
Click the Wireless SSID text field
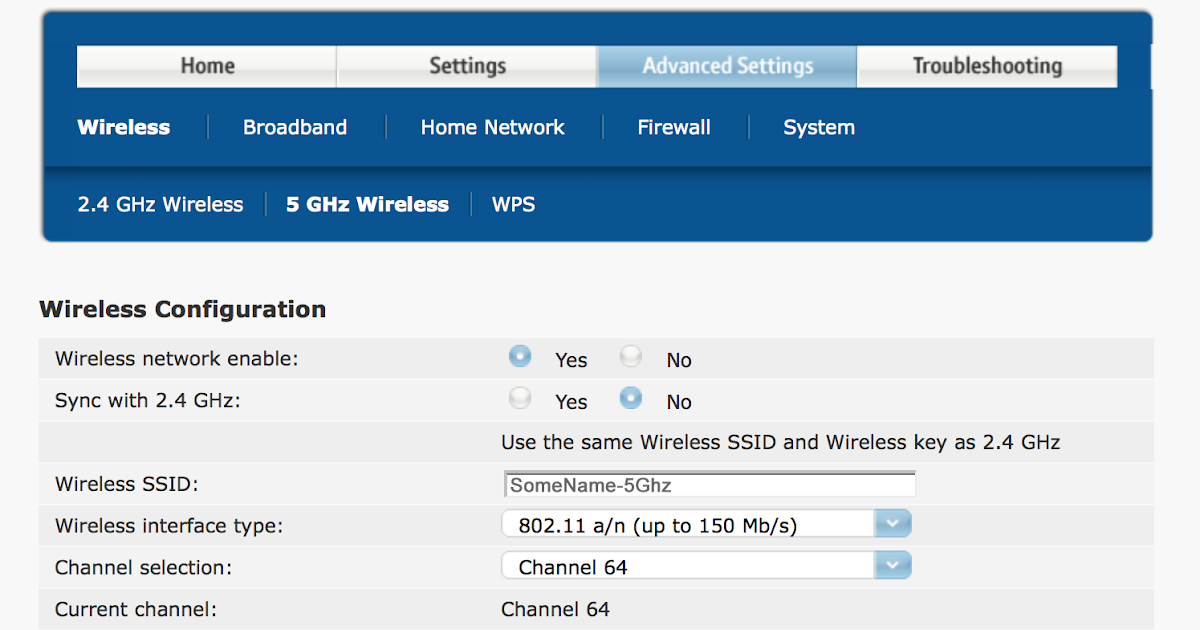pyautogui.click(x=709, y=485)
